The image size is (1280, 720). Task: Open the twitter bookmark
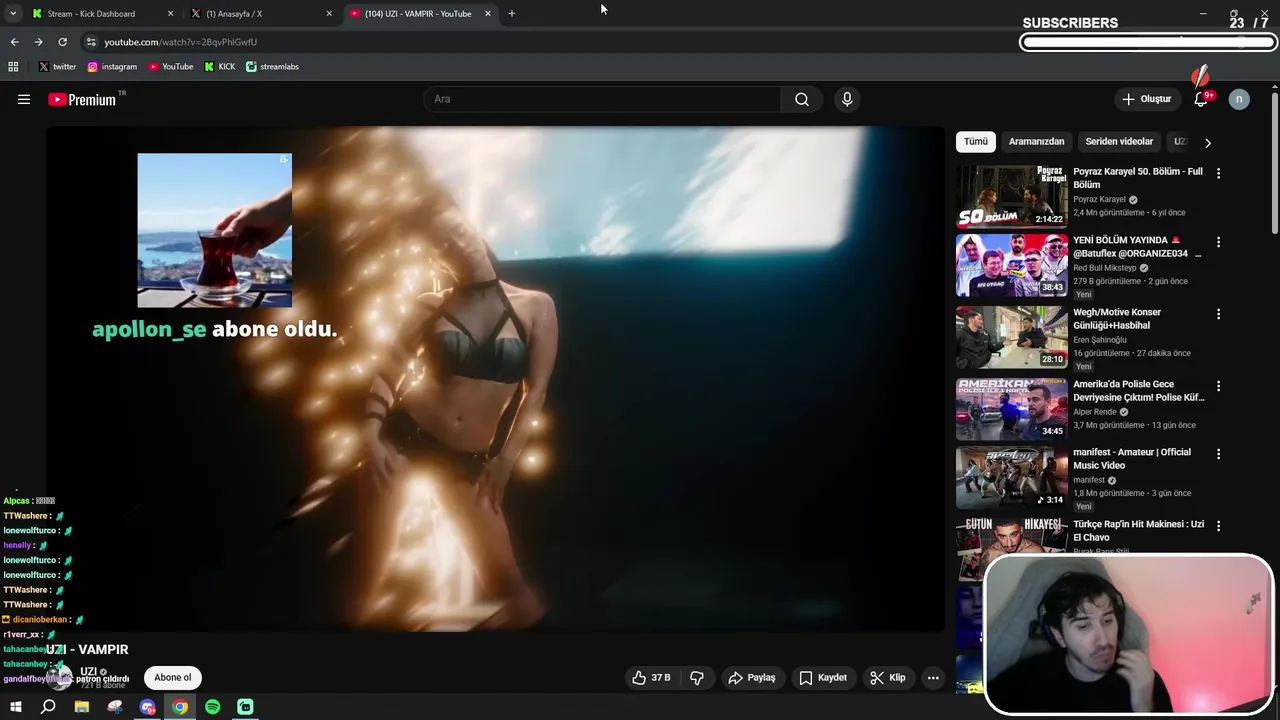coord(57,67)
